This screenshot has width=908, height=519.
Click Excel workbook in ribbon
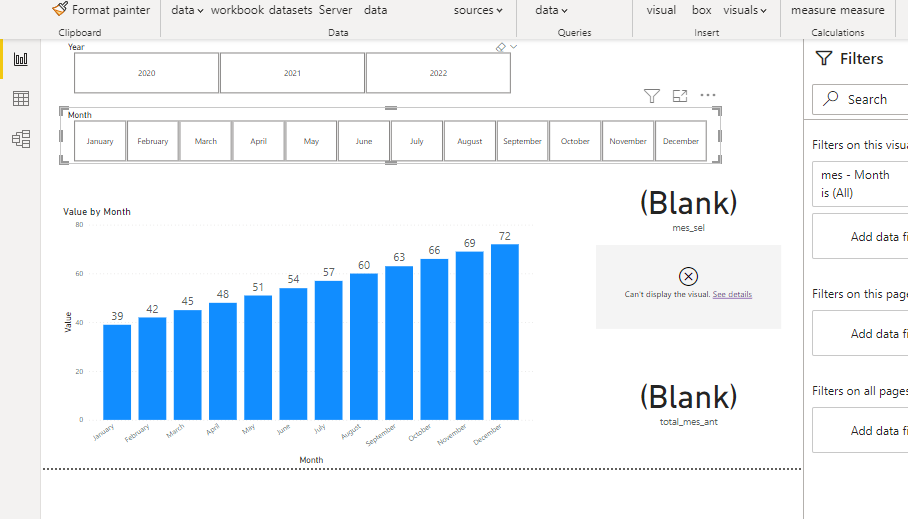(237, 10)
